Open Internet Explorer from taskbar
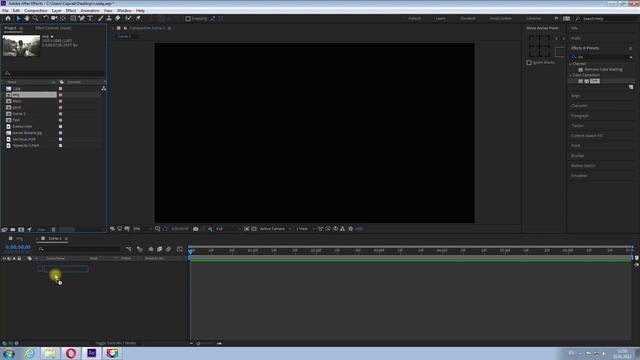 click(29, 353)
